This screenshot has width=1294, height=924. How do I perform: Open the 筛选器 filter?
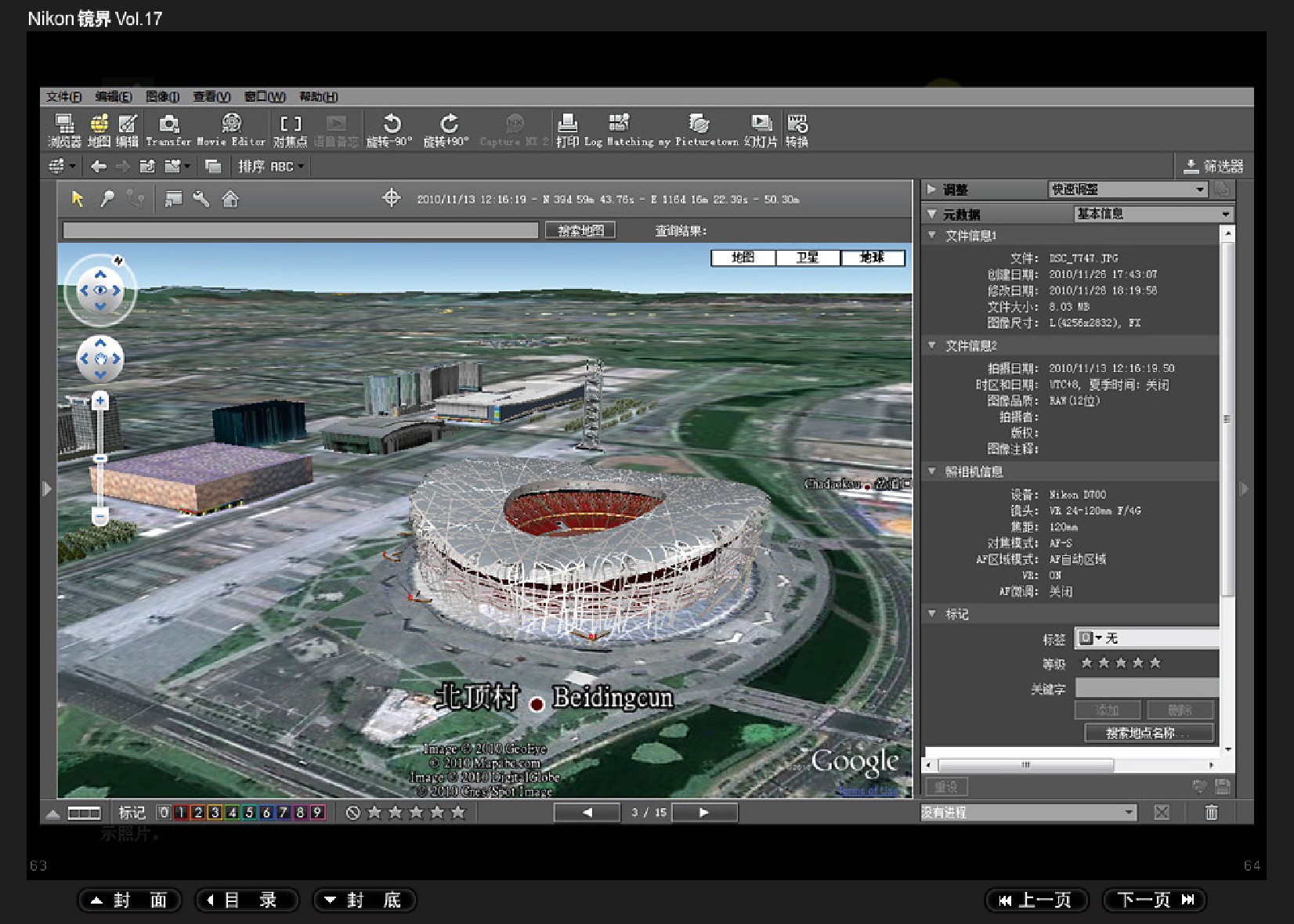pos(1213,166)
